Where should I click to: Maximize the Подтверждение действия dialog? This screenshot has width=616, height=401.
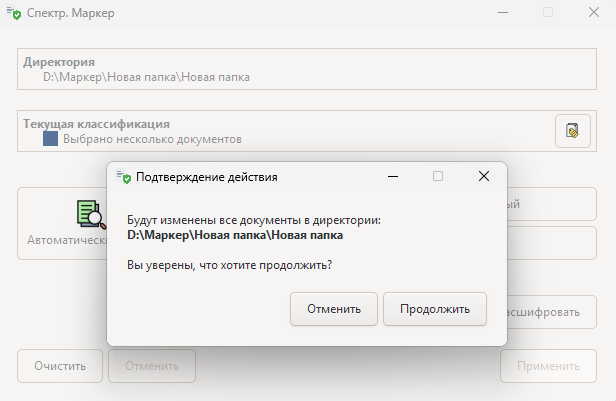coord(438,176)
